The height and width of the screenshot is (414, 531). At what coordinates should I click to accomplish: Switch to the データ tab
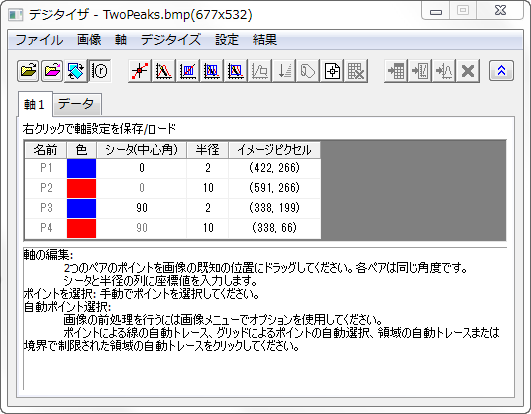[76, 104]
